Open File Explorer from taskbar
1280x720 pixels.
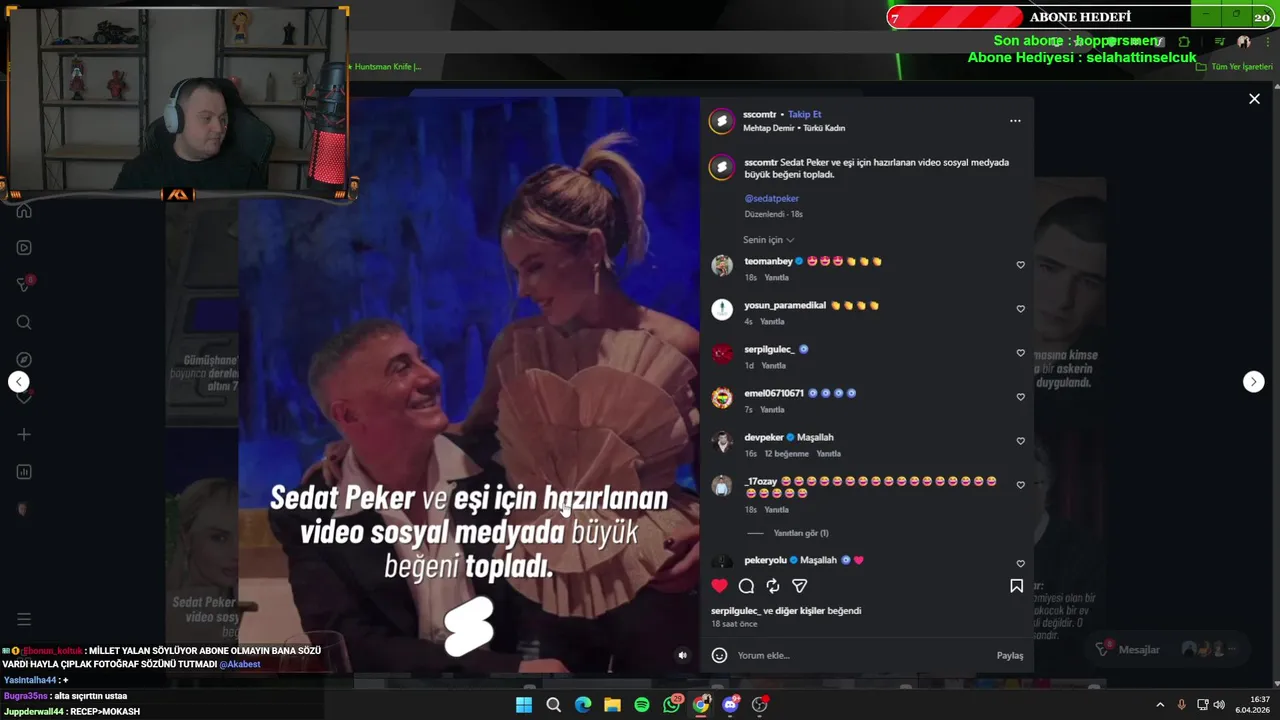tap(612, 705)
